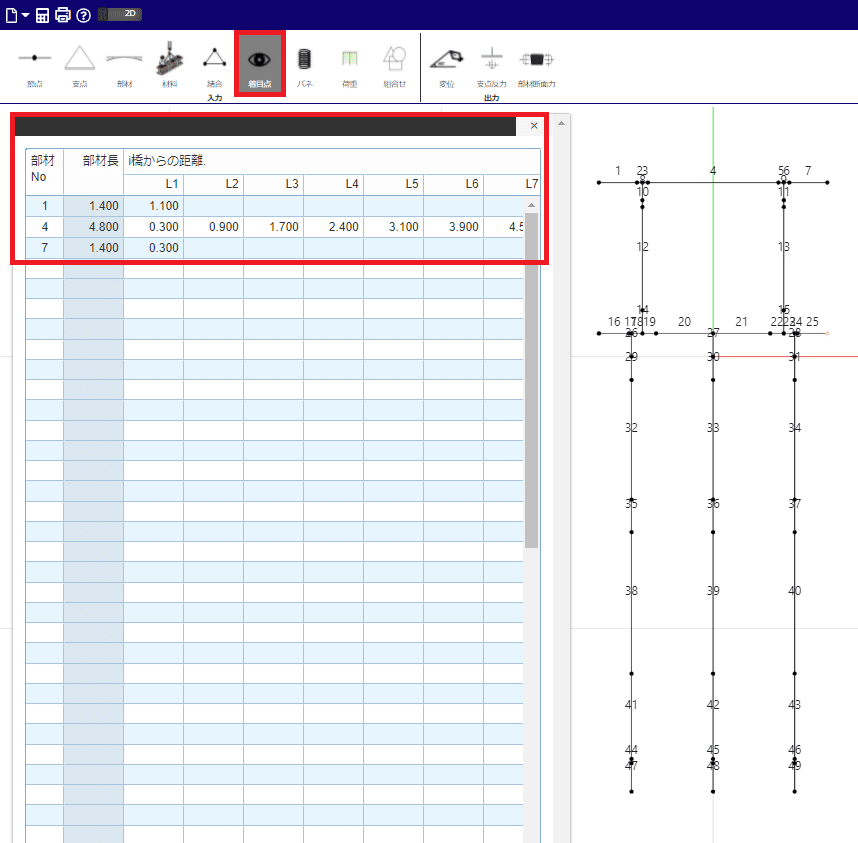Run calculation with the calculator icon
This screenshot has width=858, height=843.
tap(42, 15)
